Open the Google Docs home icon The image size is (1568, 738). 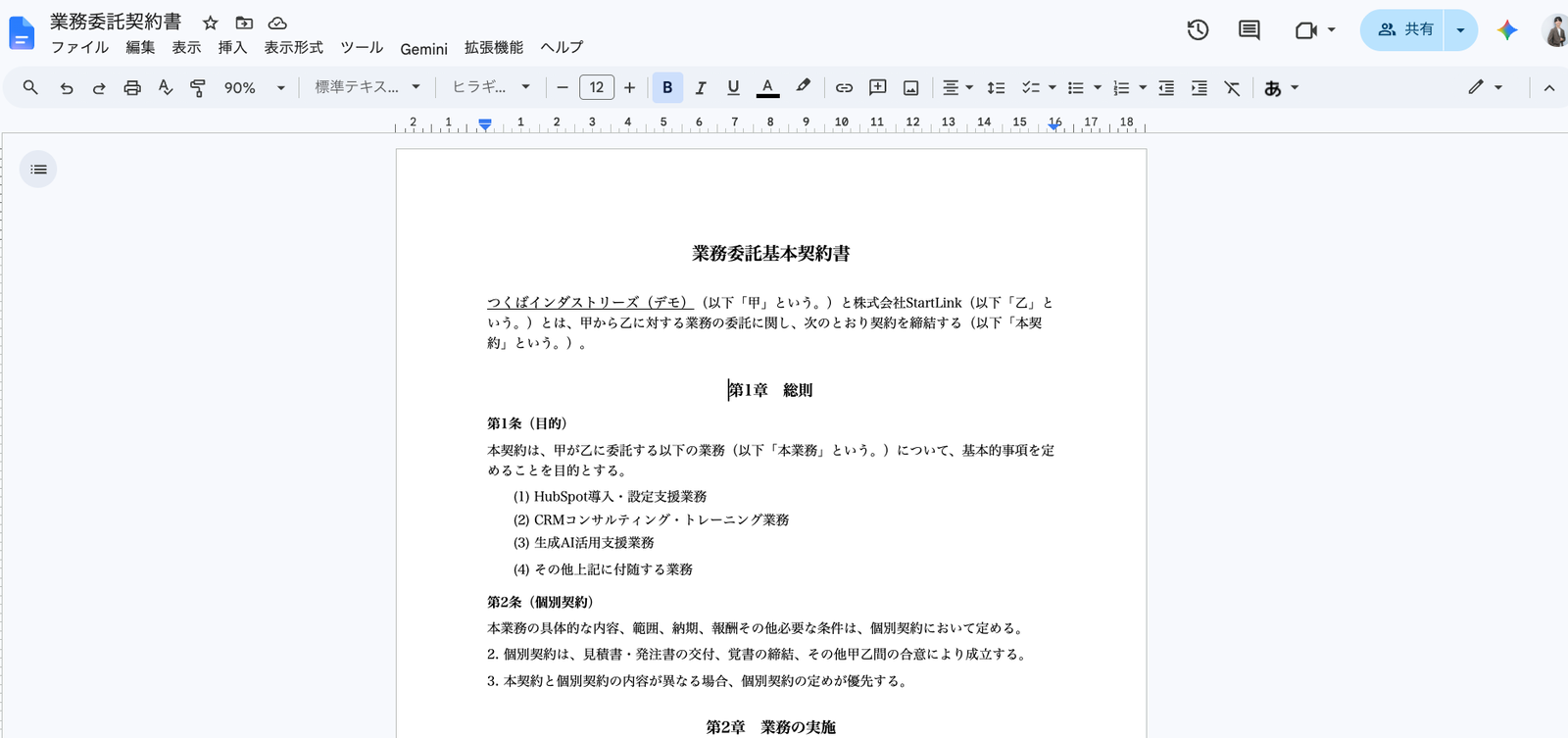click(x=22, y=33)
